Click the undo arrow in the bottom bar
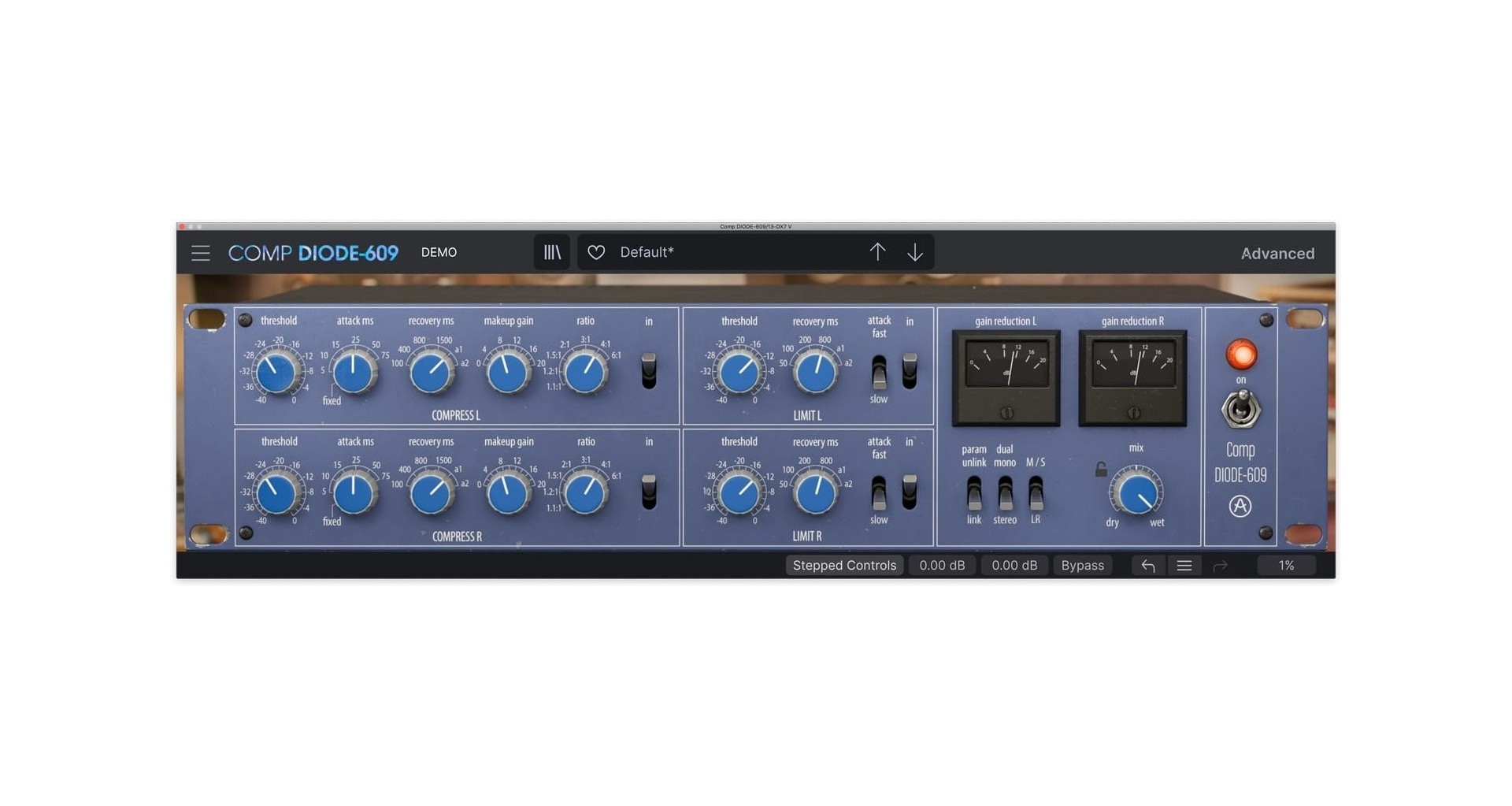This screenshot has height=806, width=1512. pyautogui.click(x=1148, y=566)
